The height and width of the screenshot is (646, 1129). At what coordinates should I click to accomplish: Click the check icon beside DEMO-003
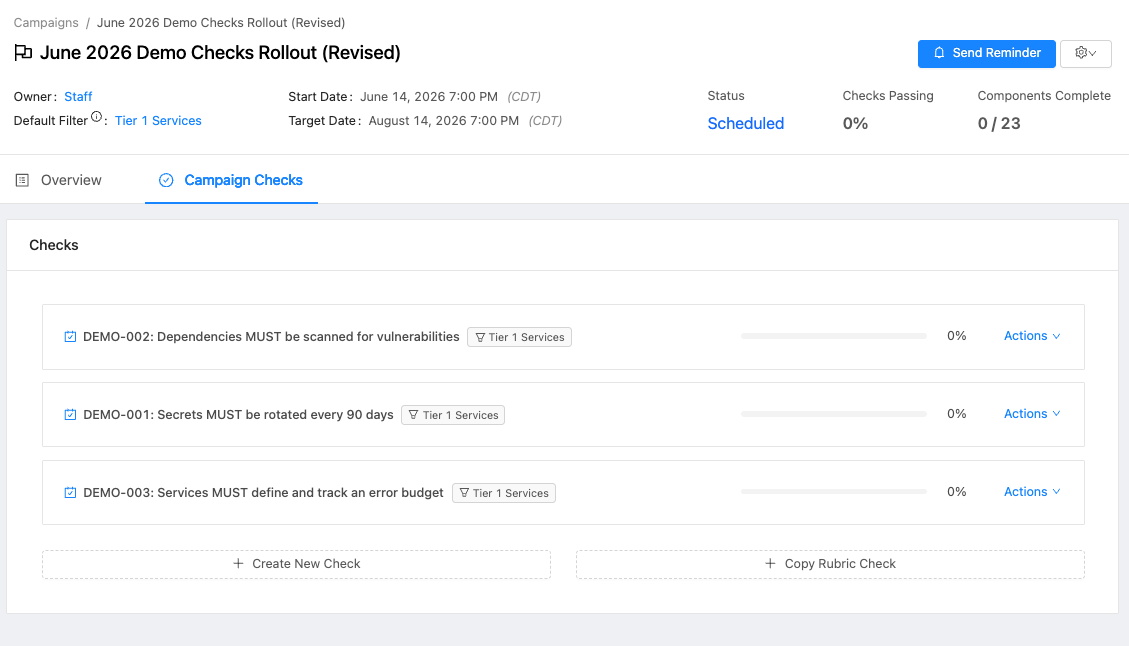click(x=70, y=493)
